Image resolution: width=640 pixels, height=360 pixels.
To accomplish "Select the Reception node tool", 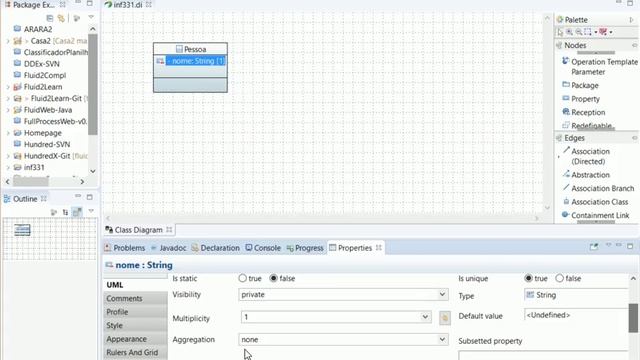I will click(584, 112).
